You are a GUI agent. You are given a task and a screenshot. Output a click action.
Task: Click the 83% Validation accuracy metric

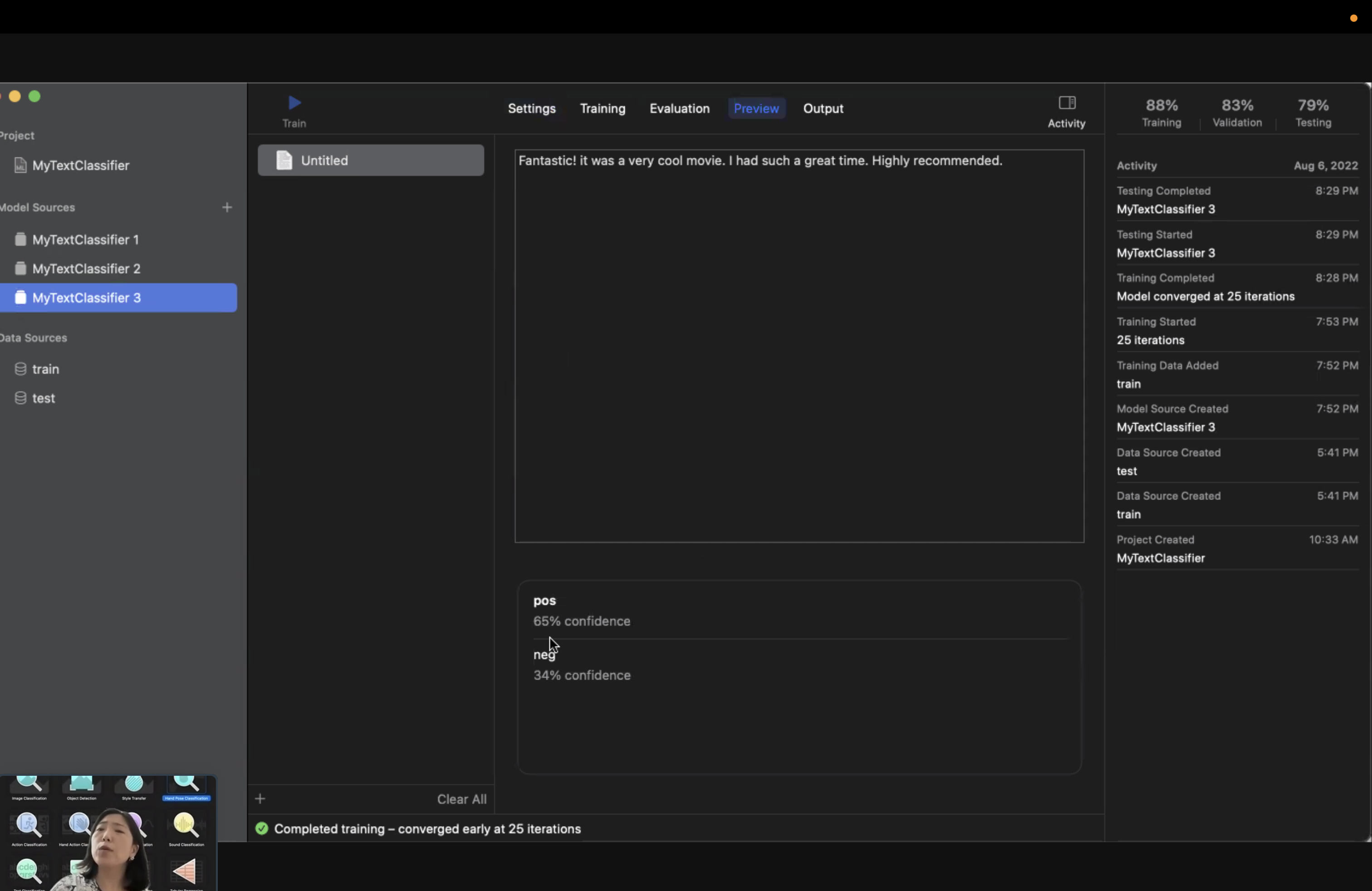click(x=1237, y=113)
